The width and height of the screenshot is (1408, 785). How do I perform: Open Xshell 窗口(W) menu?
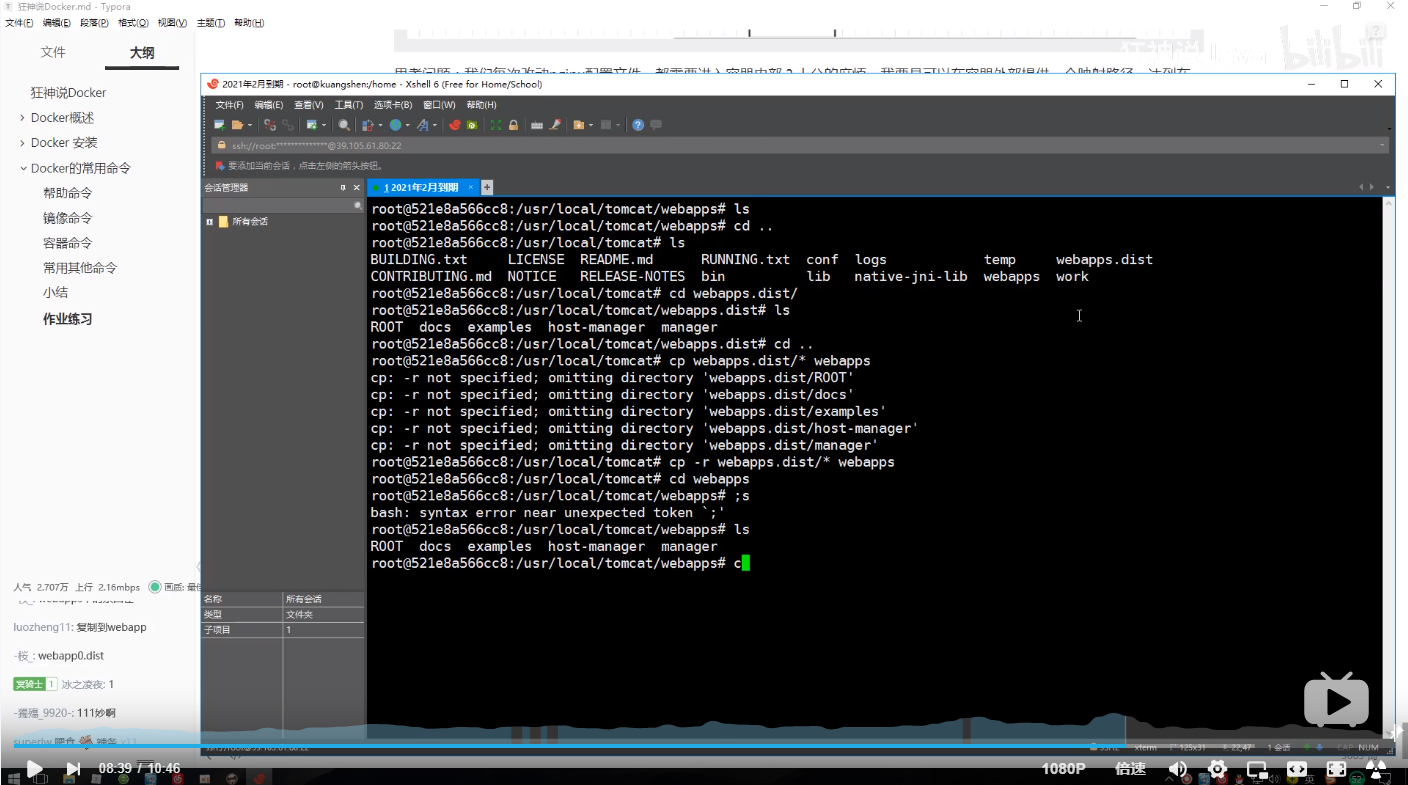(x=439, y=105)
